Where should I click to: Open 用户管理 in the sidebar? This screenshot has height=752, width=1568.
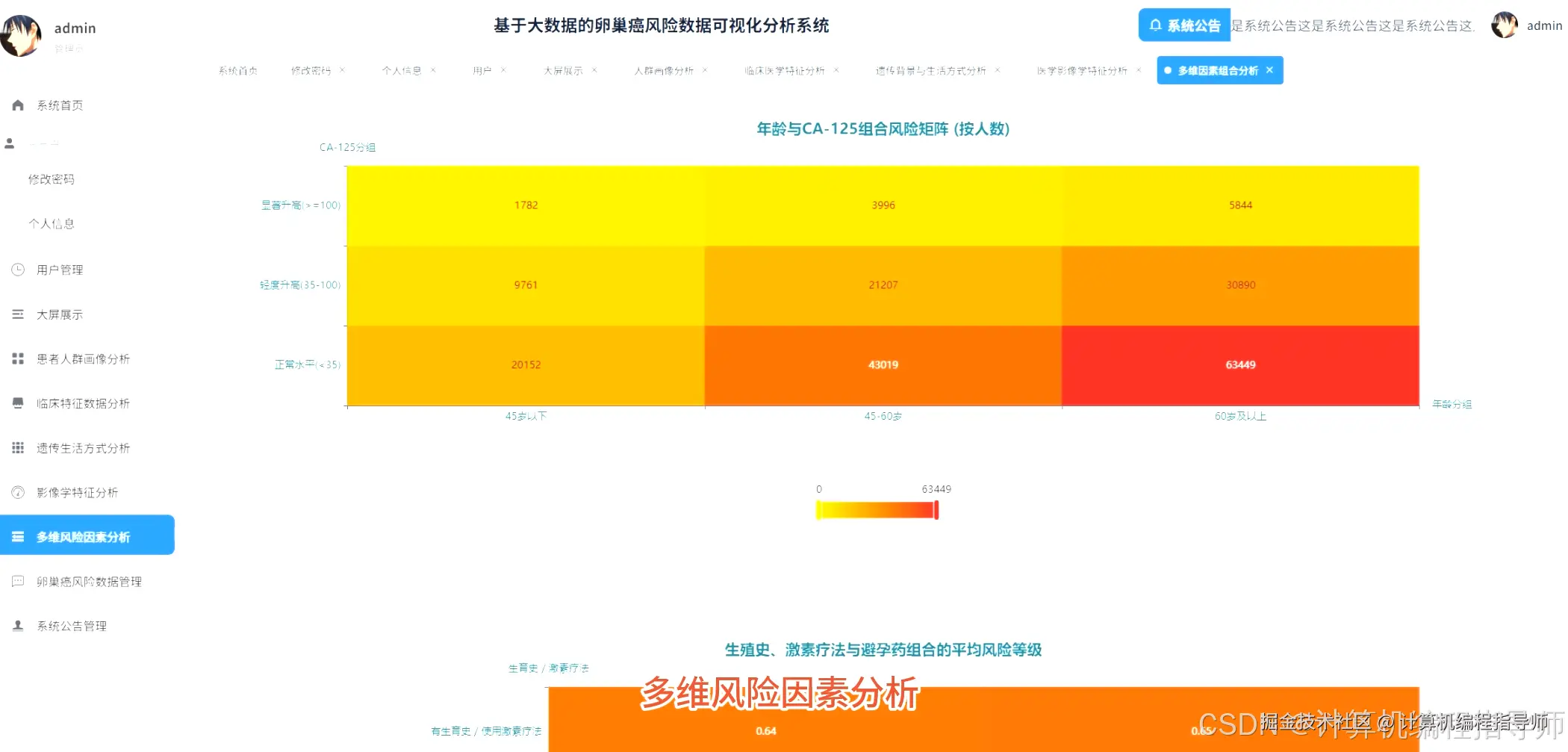60,270
